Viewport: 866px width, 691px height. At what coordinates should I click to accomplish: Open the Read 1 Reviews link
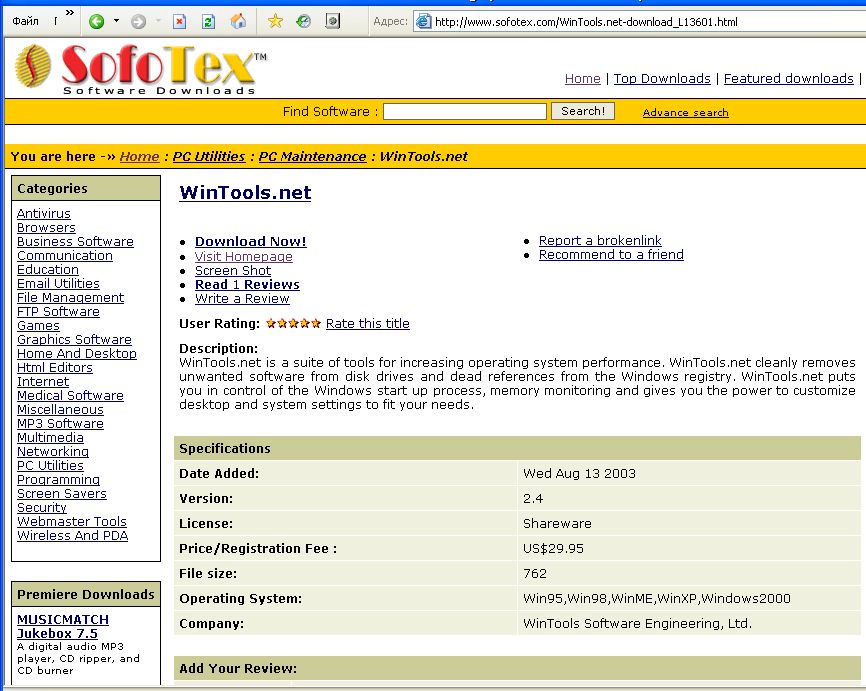[247, 284]
